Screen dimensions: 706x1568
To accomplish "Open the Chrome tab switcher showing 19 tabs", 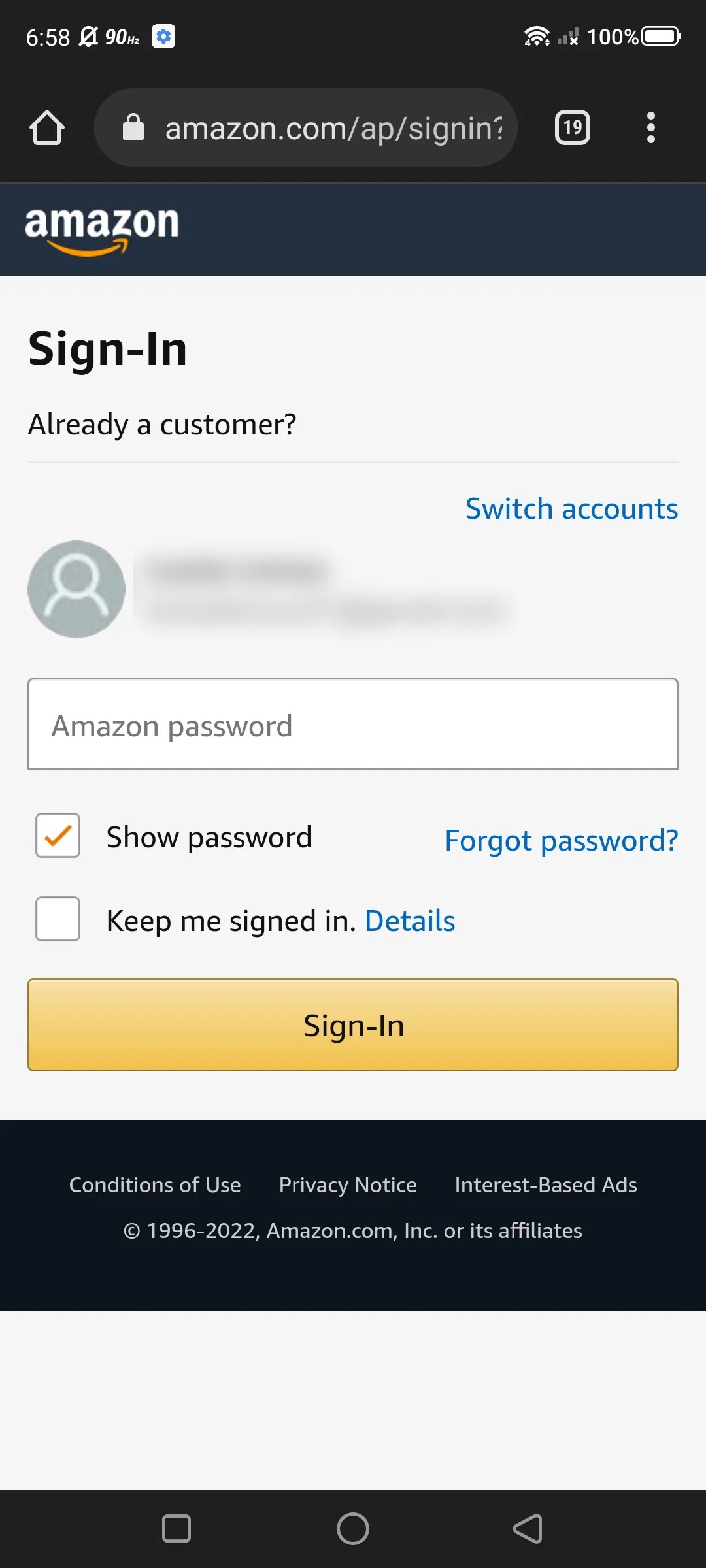I will point(572,127).
